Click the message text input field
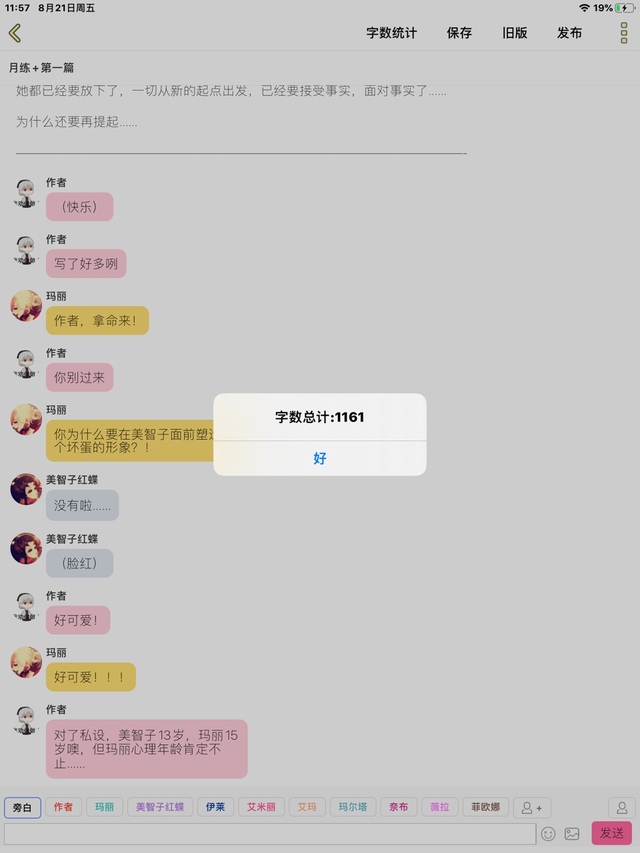Viewport: 640px width, 853px height. click(270, 833)
